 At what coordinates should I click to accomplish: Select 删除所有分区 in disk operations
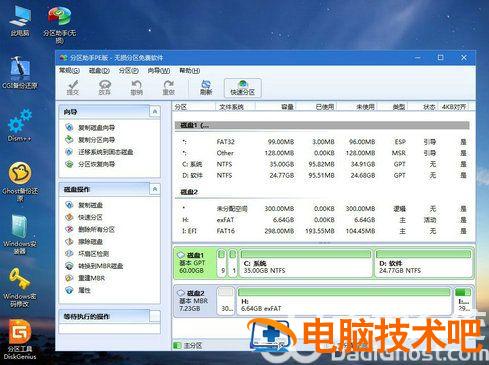90,229
